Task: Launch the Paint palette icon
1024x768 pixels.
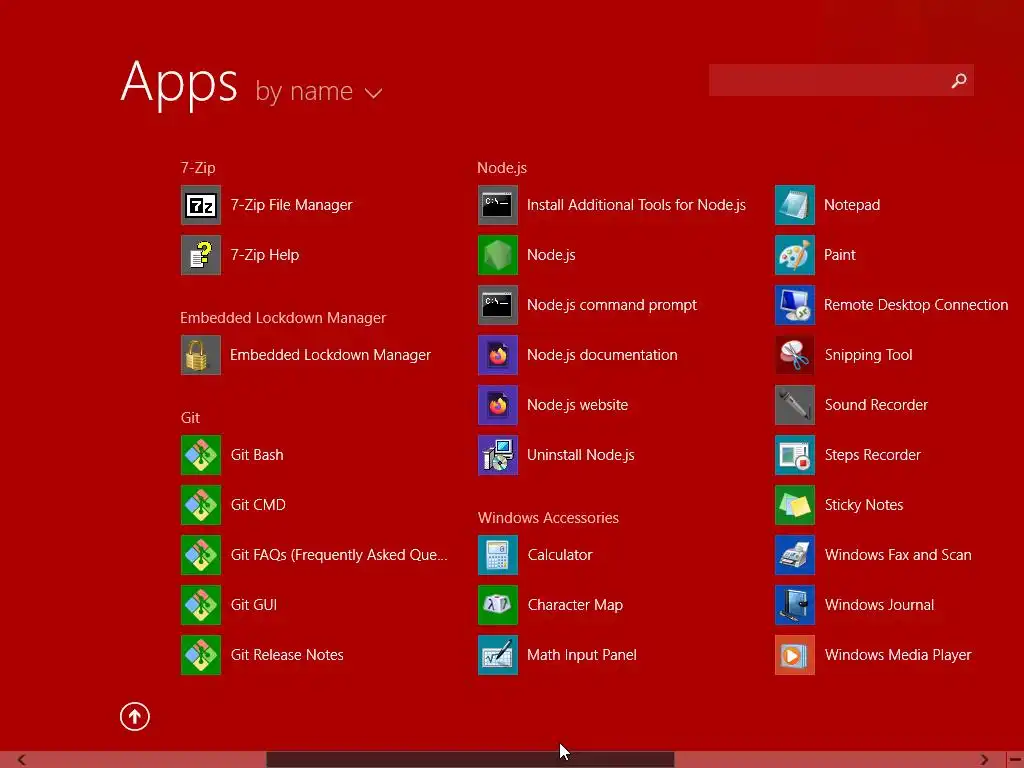Action: click(795, 255)
